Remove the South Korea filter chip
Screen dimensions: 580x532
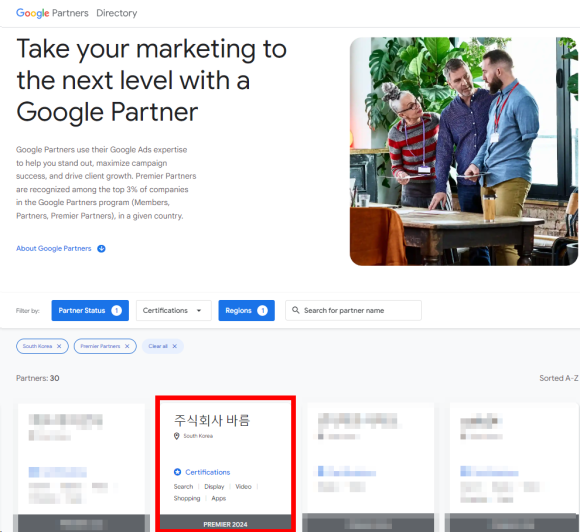pos(59,346)
